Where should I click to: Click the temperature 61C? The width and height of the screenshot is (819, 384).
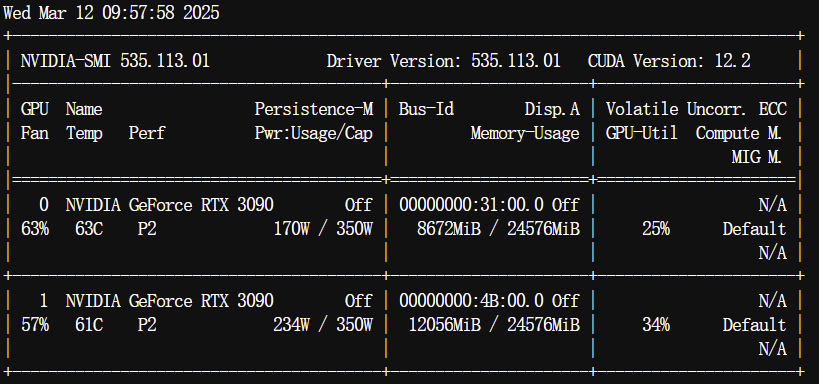[x=89, y=325]
